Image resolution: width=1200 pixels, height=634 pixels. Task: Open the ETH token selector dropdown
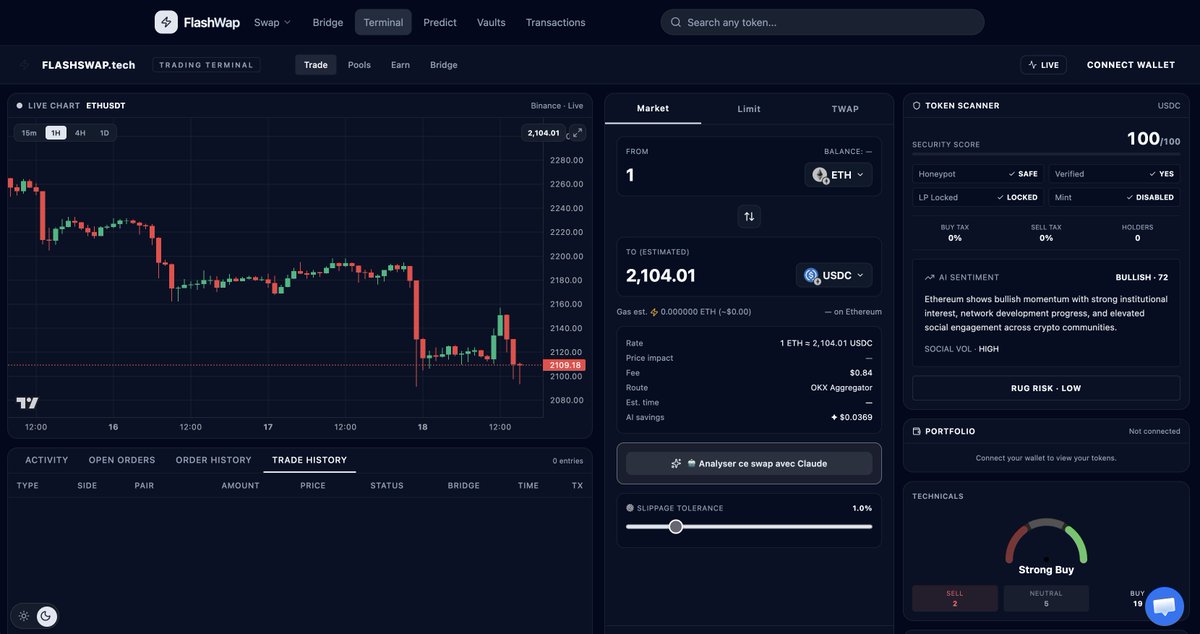point(838,175)
